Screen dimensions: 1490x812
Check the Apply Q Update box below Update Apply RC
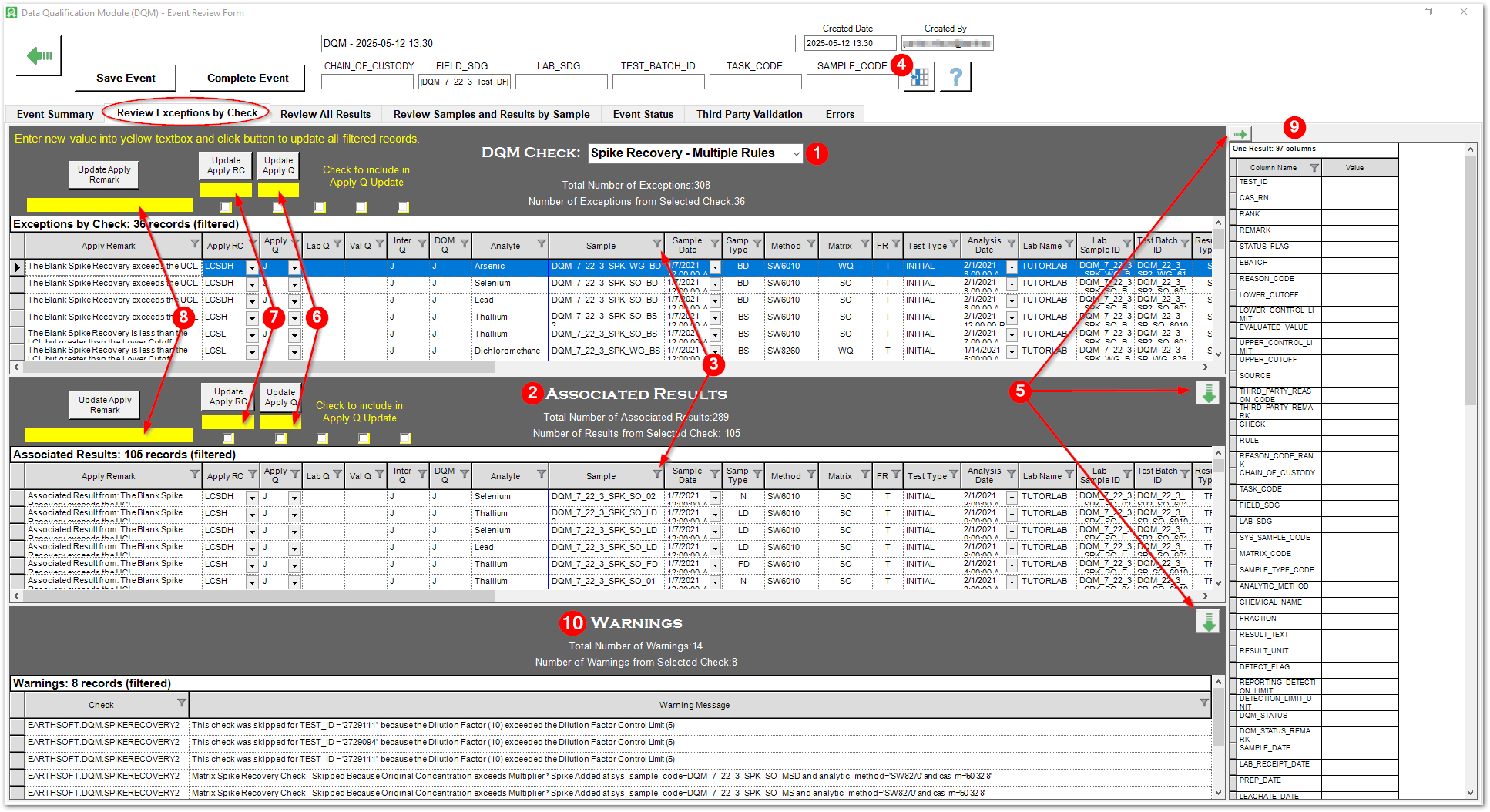pos(226,206)
